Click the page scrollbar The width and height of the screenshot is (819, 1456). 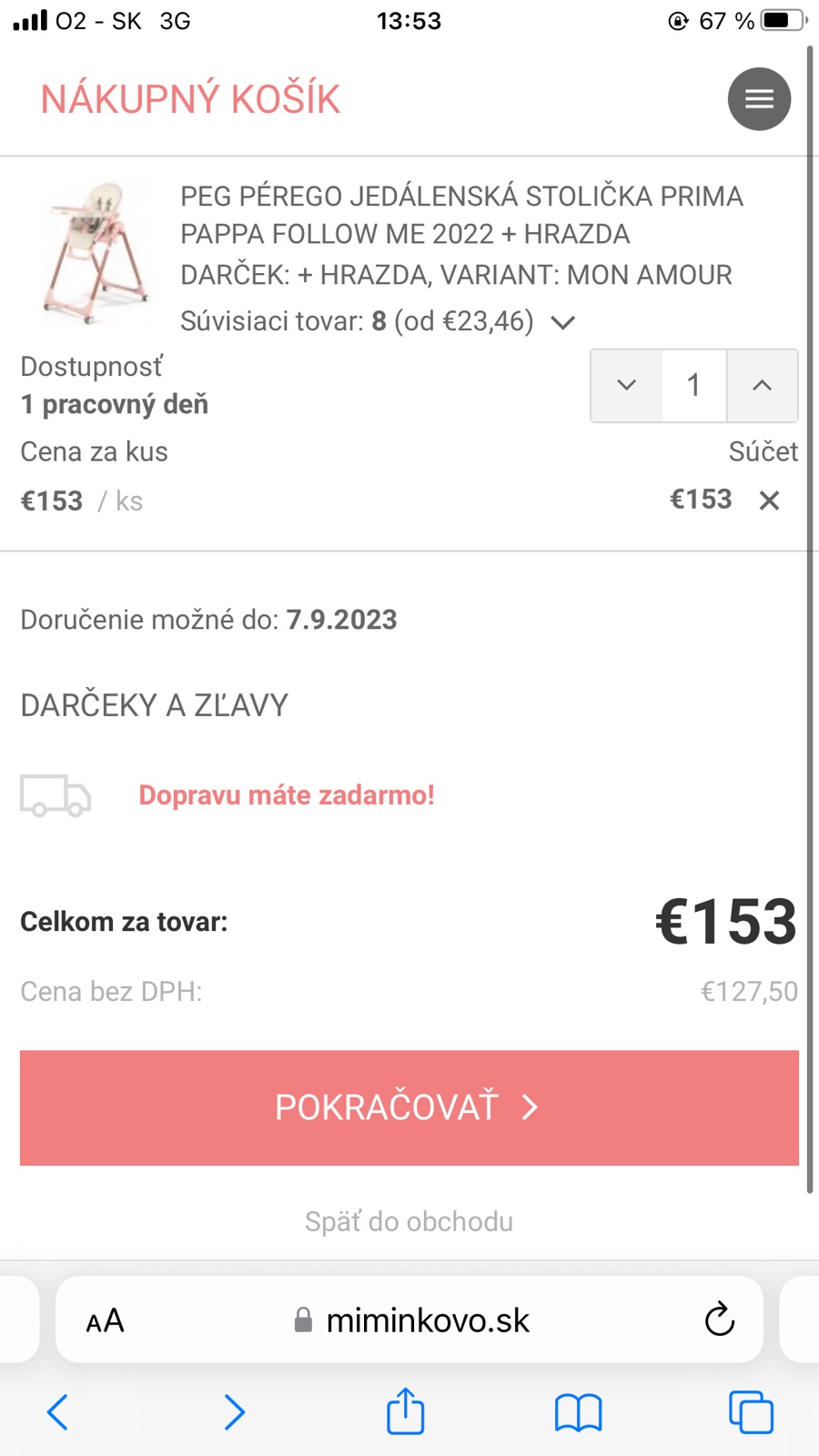[810, 619]
